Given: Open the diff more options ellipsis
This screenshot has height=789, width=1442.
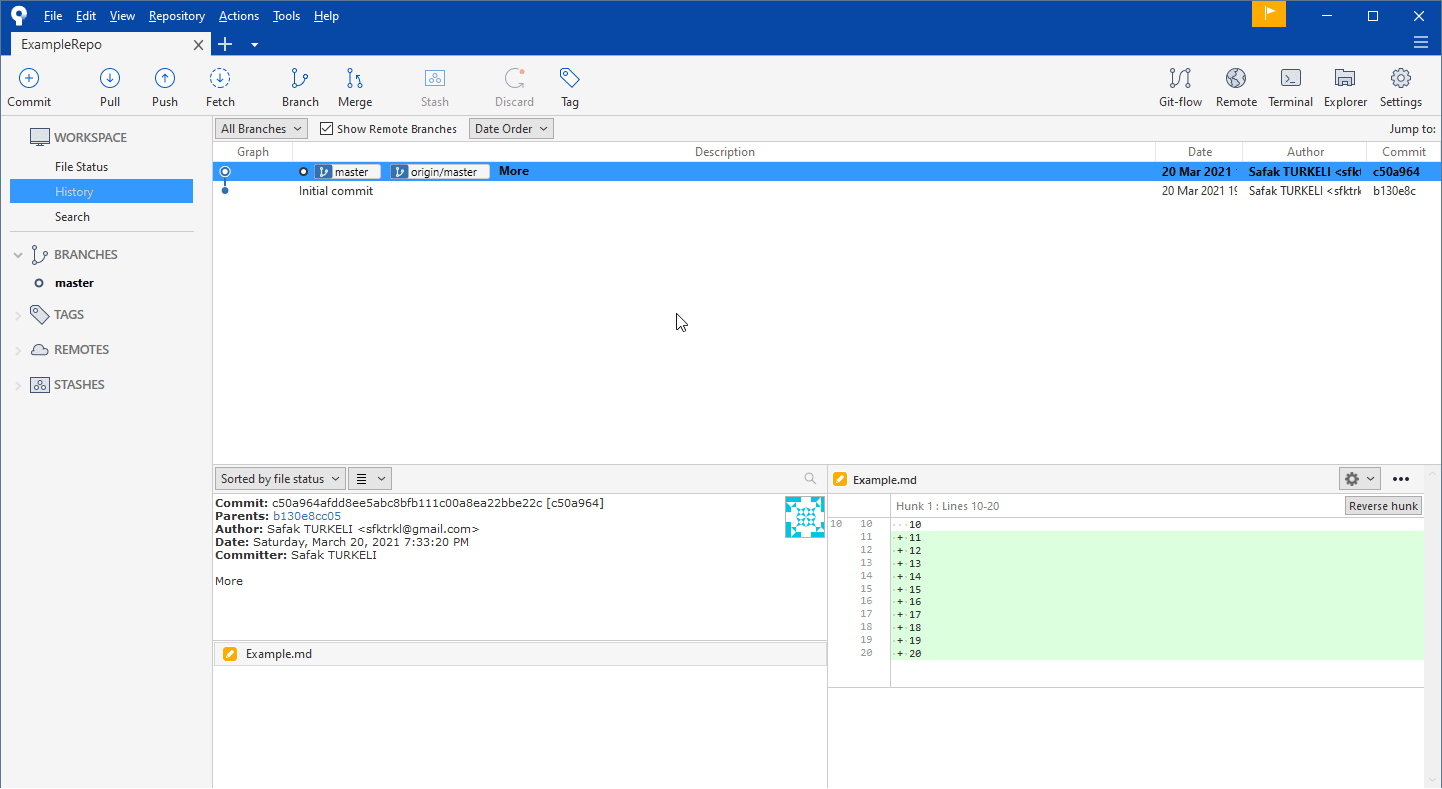Looking at the screenshot, I should 1401,479.
